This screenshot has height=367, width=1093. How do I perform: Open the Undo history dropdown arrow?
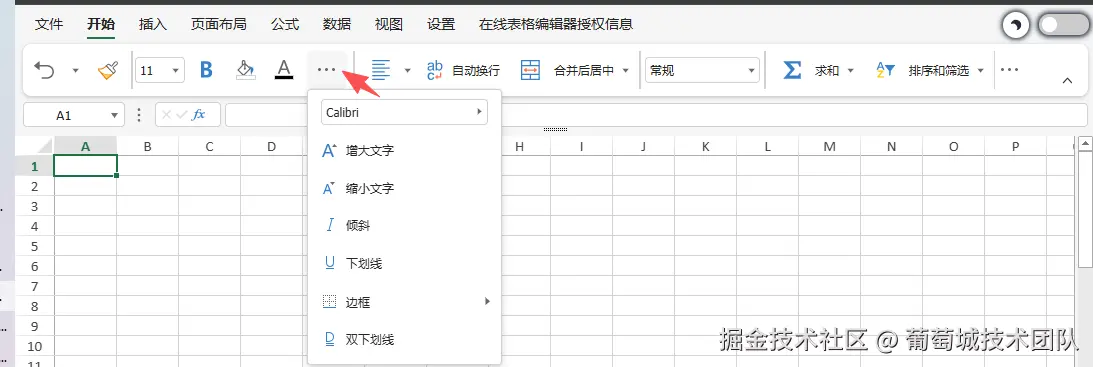(x=75, y=70)
